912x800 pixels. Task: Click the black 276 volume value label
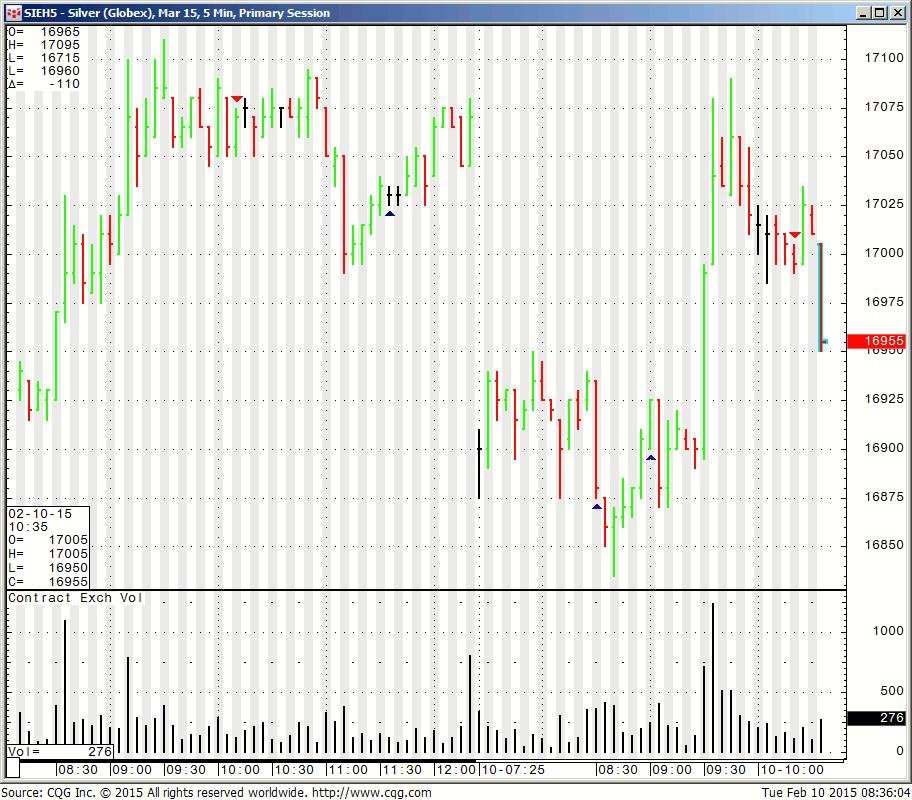pyautogui.click(x=876, y=718)
